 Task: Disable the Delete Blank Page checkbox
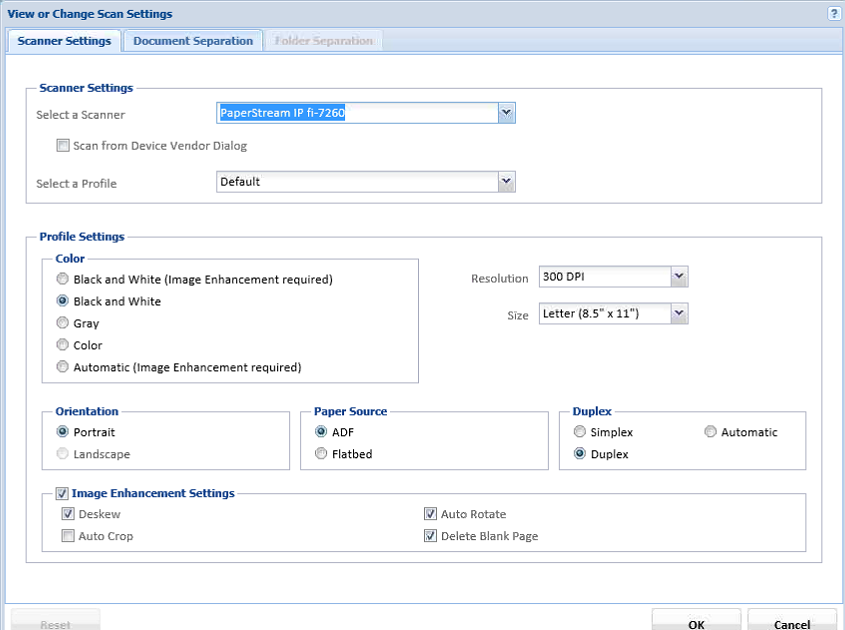point(431,536)
